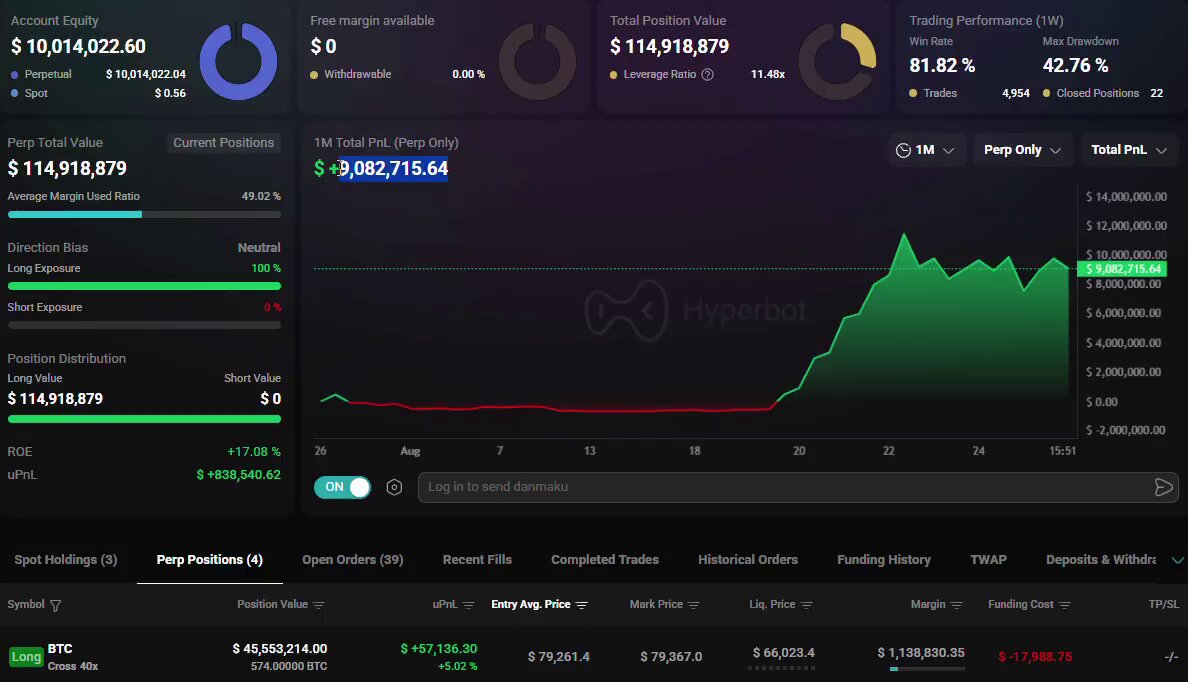Open the Perp Only dropdown
Viewport: 1188px width, 682px height.
pos(1022,150)
